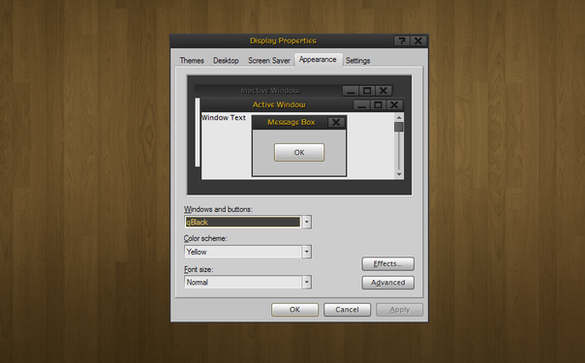Viewport: 585px width, 363px height.
Task: Click the Inactive Window preview maximize icon
Action: 367,91
